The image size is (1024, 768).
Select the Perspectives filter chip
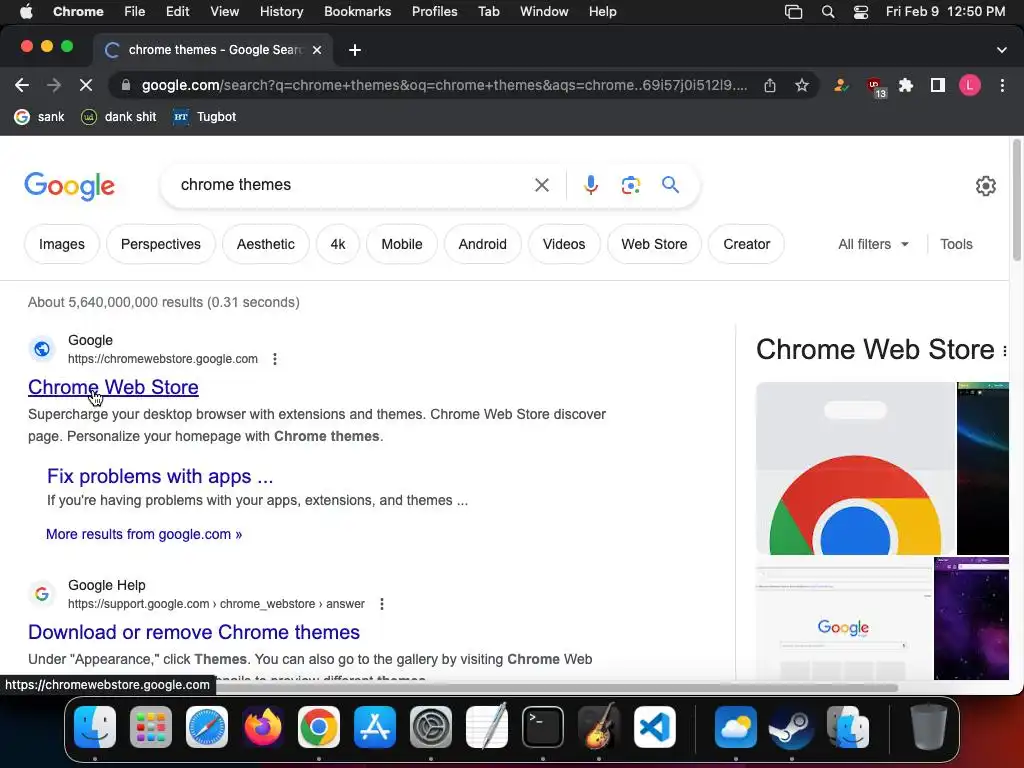click(161, 244)
